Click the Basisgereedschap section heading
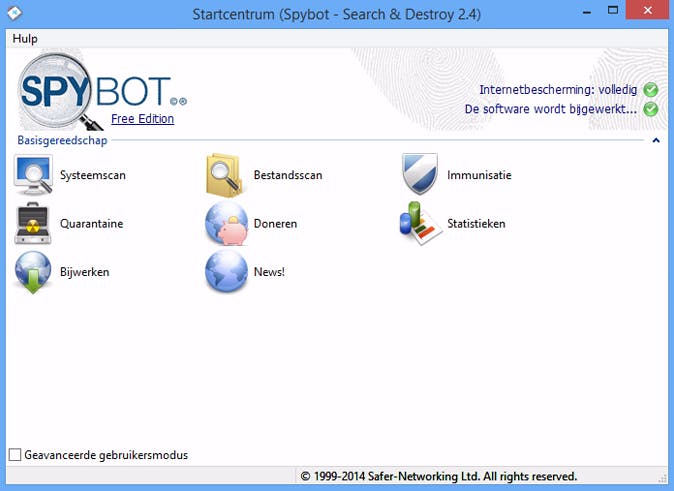This screenshot has height=491, width=674. (x=62, y=140)
